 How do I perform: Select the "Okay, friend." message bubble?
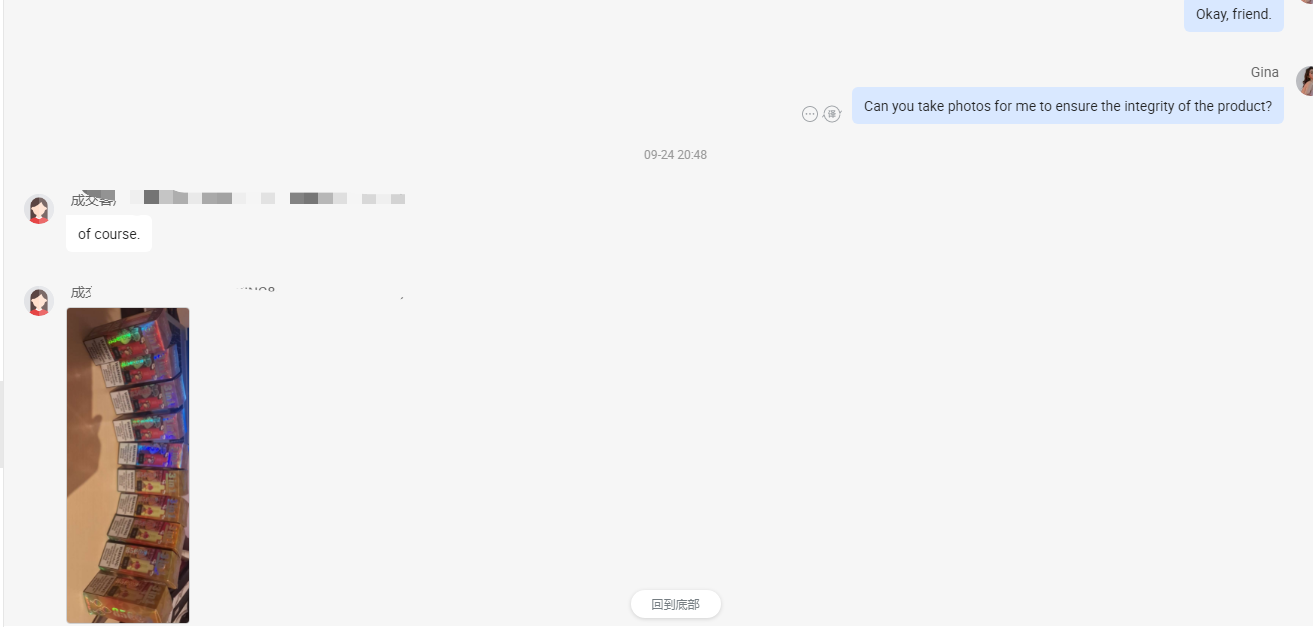[1234, 14]
